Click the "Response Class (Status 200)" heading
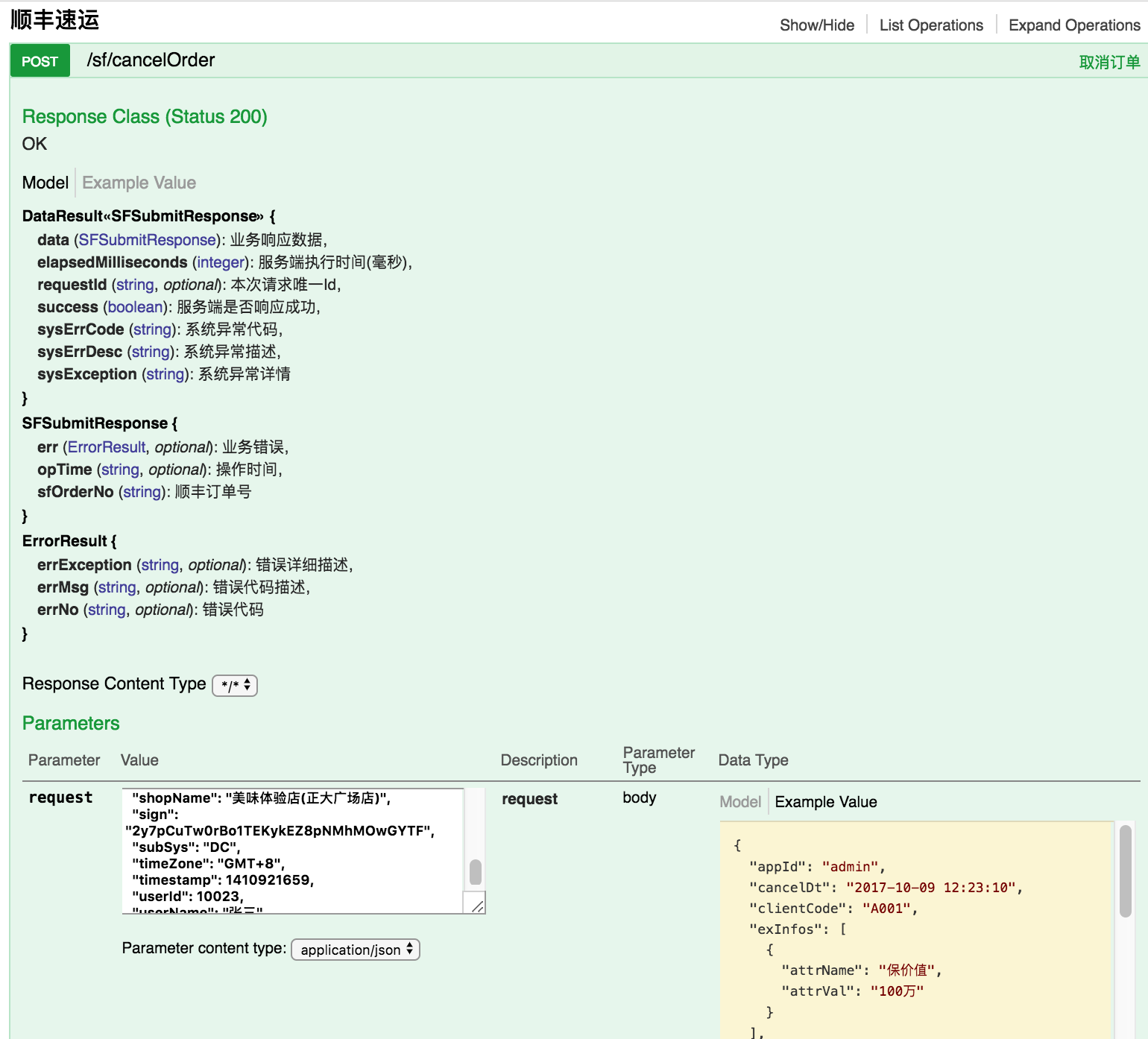This screenshot has width=1148, height=1039. point(145,117)
